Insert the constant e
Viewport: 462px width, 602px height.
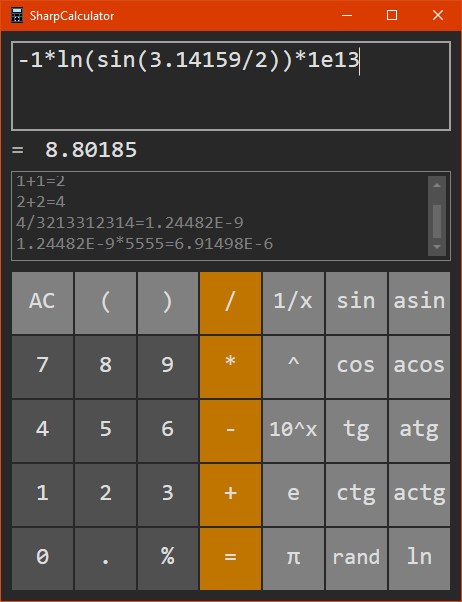tap(293, 495)
